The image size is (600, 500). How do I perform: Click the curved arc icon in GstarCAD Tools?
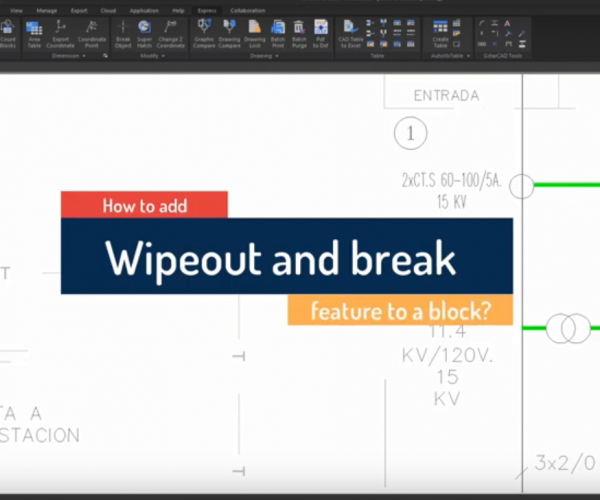(482, 24)
